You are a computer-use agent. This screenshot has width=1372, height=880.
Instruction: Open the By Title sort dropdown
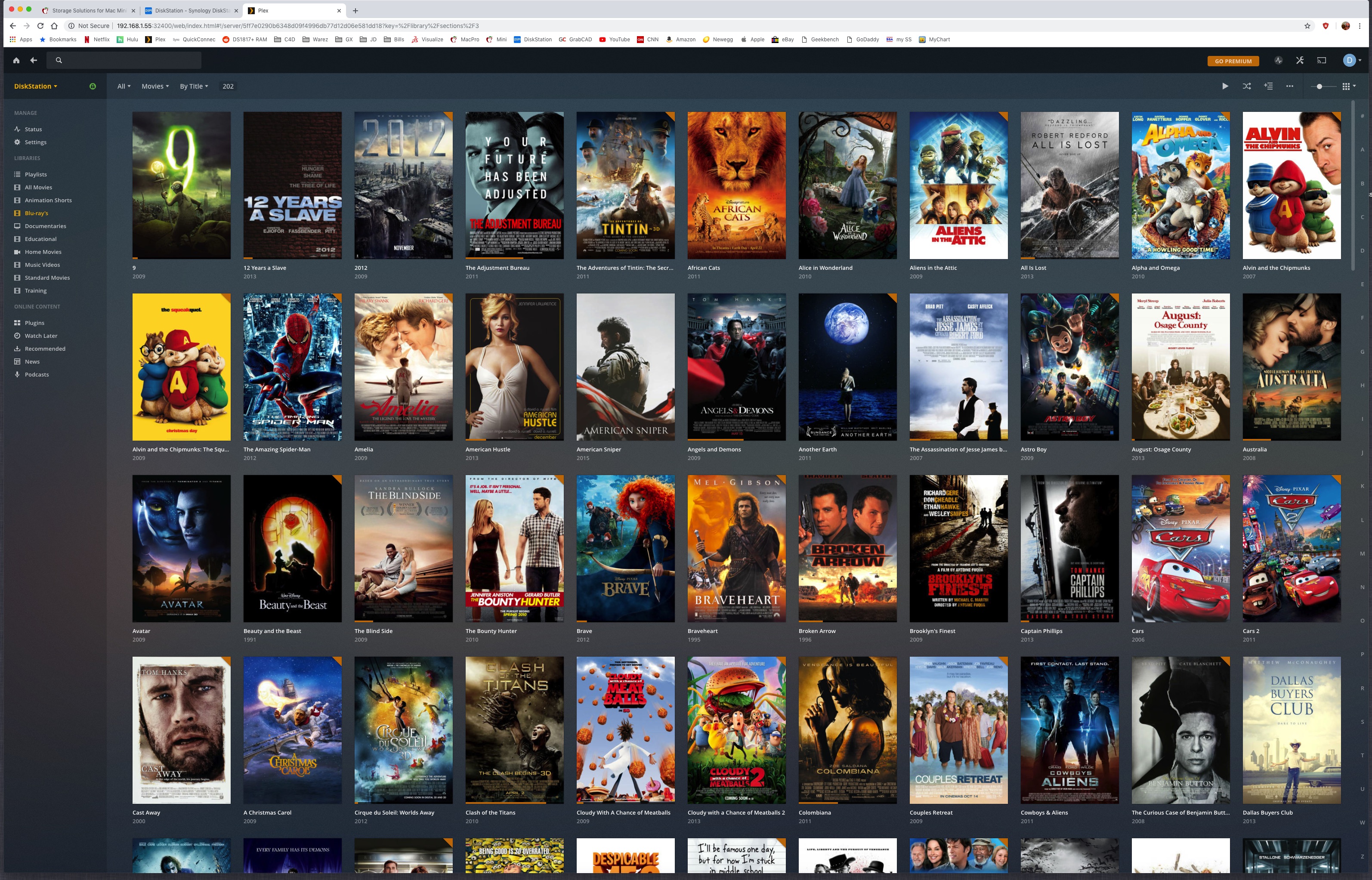pyautogui.click(x=194, y=86)
